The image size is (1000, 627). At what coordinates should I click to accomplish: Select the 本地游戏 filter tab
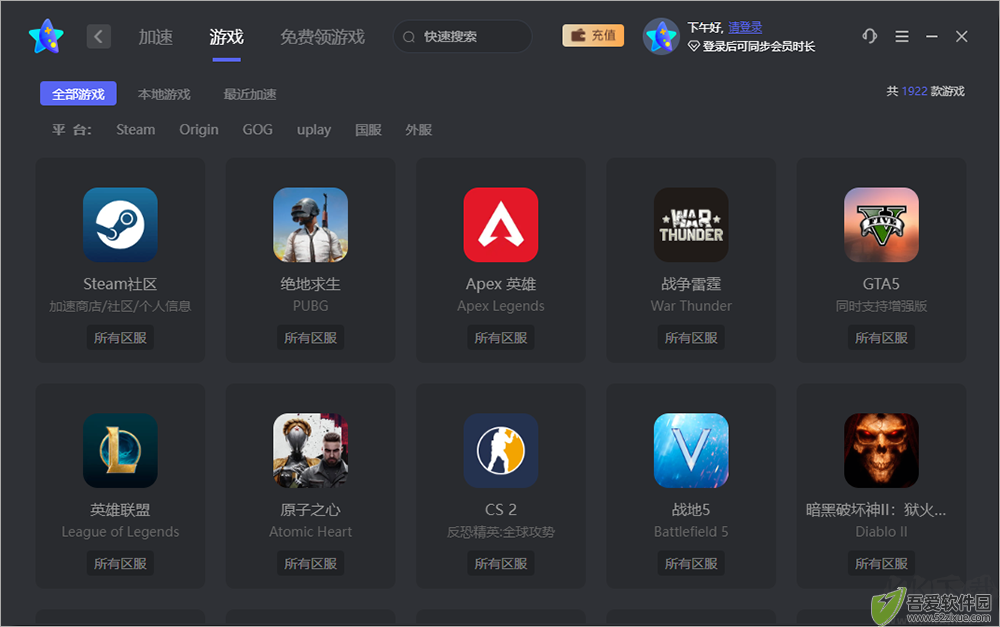pos(164,94)
